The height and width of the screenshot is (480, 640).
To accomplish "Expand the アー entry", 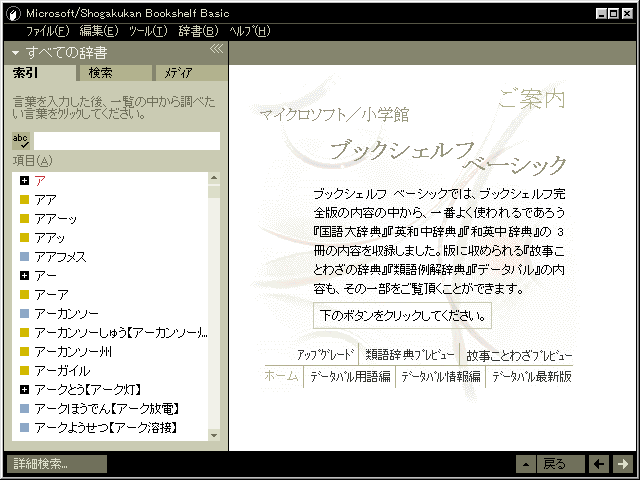I will tap(24, 276).
